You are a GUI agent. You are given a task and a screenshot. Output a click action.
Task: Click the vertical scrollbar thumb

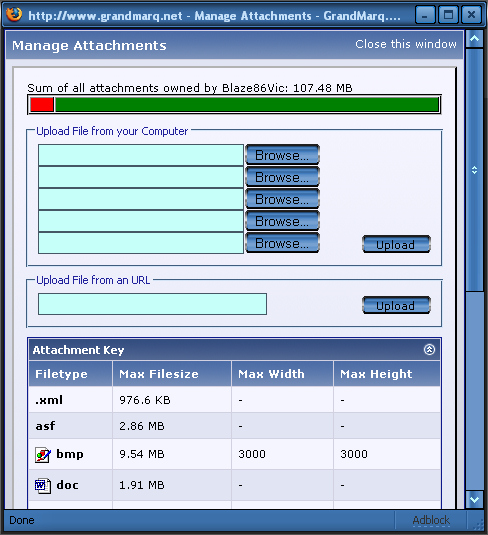474,170
